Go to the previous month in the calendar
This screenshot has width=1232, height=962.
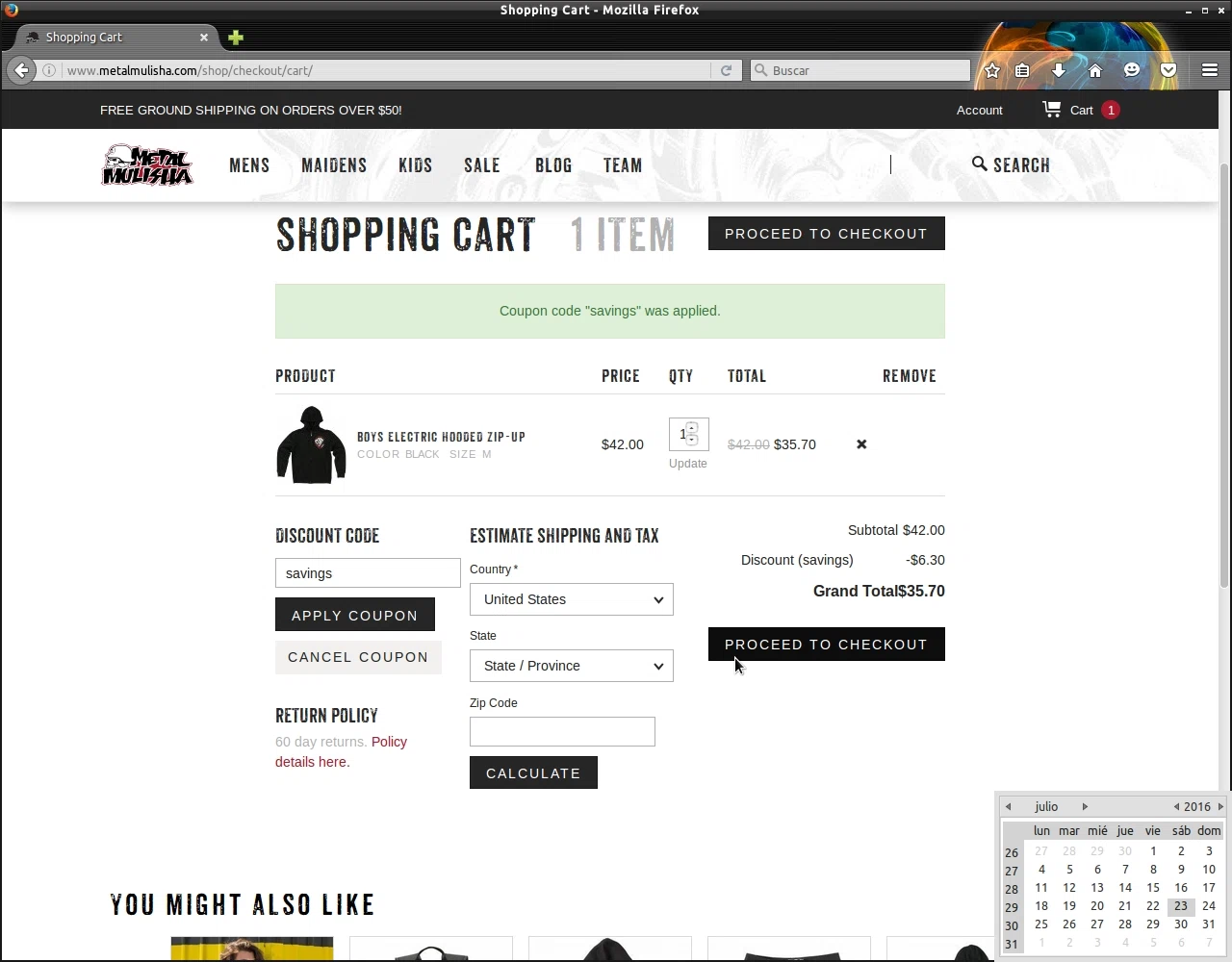(x=1008, y=807)
